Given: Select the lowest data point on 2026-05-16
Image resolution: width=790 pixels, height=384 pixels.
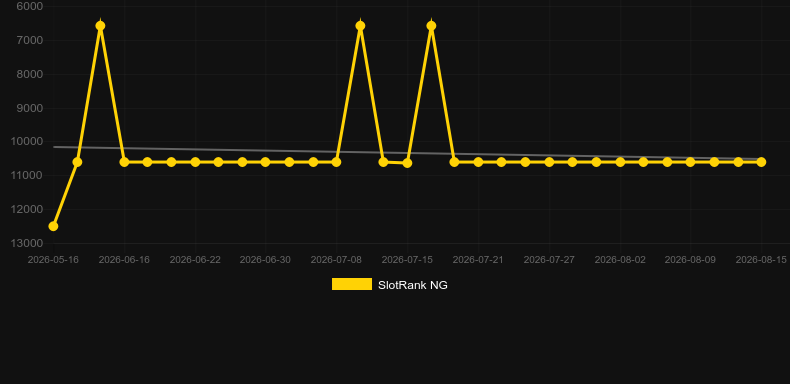Looking at the screenshot, I should [53, 226].
